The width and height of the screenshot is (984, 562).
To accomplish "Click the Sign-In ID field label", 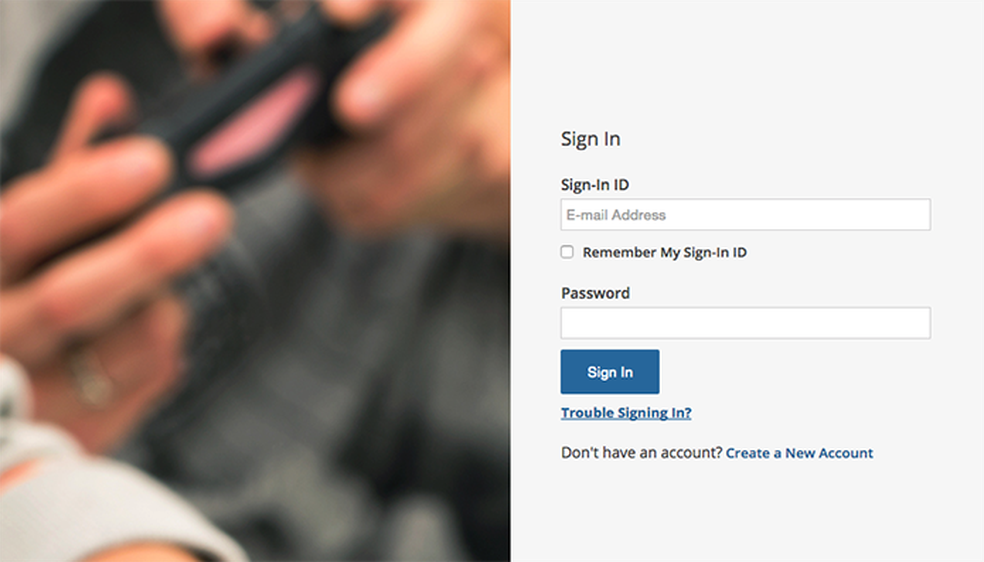I will [595, 184].
